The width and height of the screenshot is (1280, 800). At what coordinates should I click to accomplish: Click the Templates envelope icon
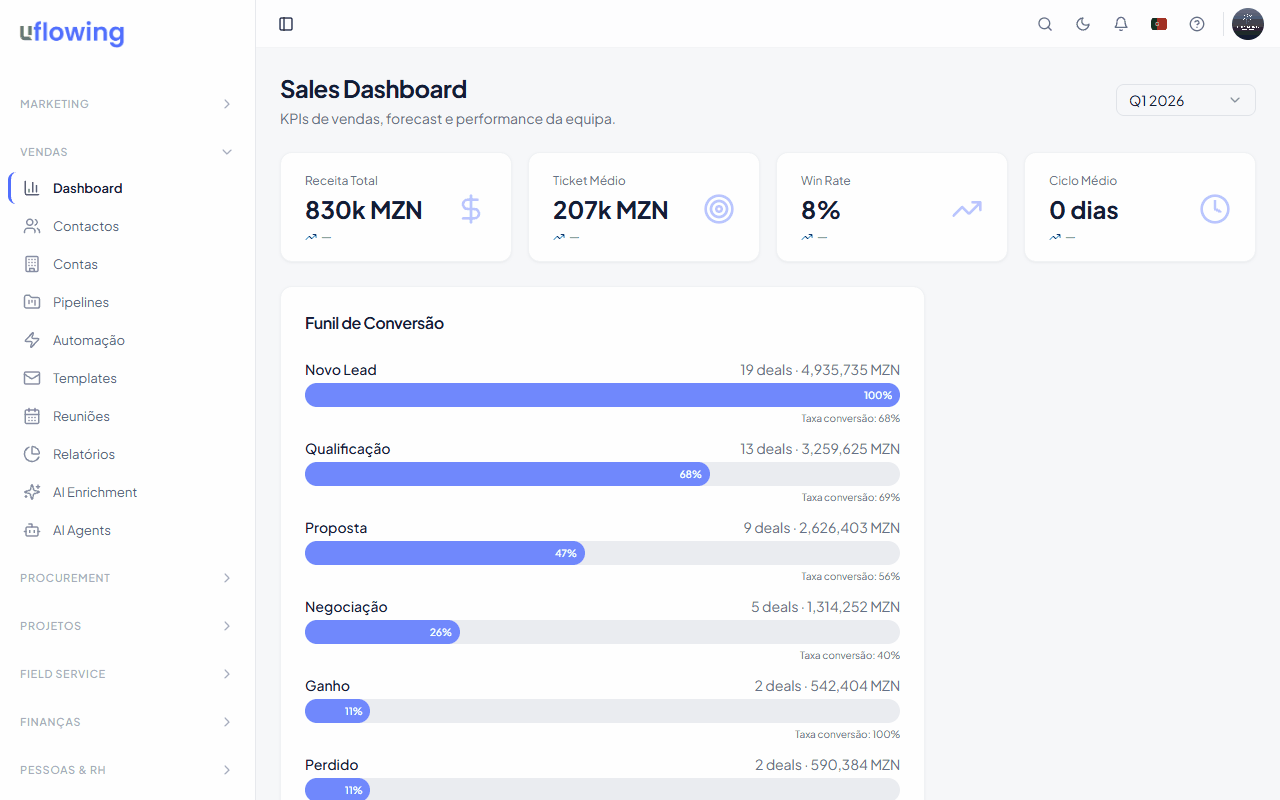pyautogui.click(x=32, y=378)
